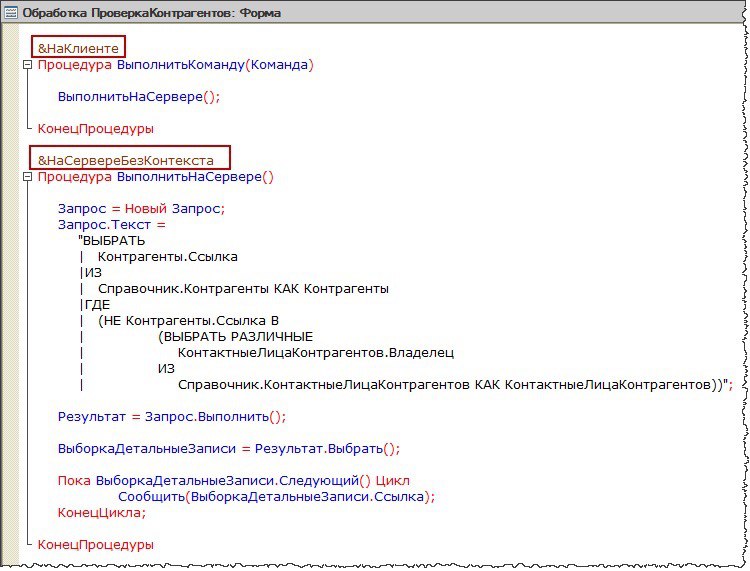750x571 pixels.
Task: Click the form module icon in title bar
Action: 11,13
